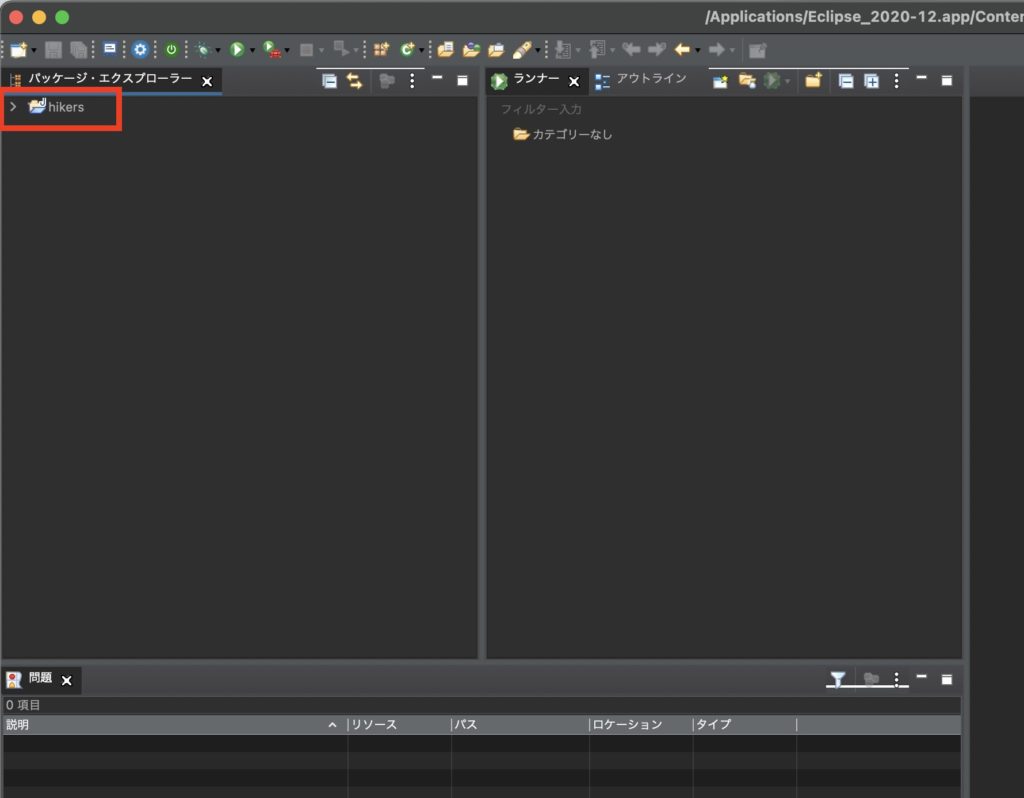1024x798 pixels.
Task: Click the gray Forward navigation arrow
Action: pos(716,50)
